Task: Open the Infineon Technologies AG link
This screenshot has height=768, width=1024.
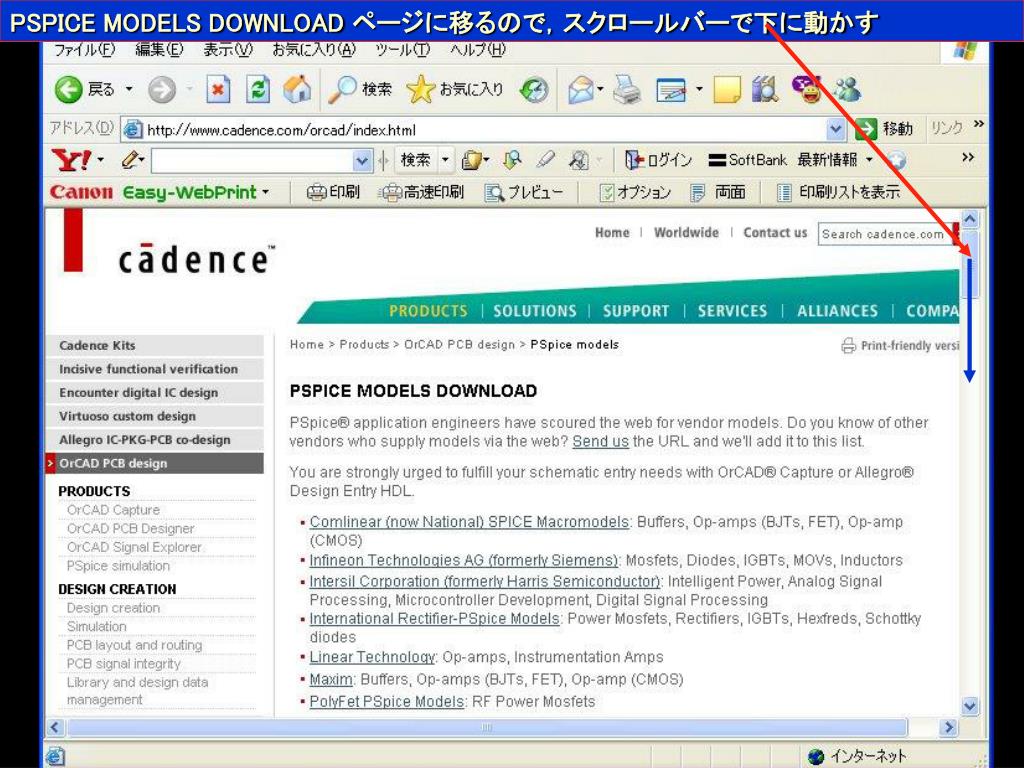Action: click(463, 560)
